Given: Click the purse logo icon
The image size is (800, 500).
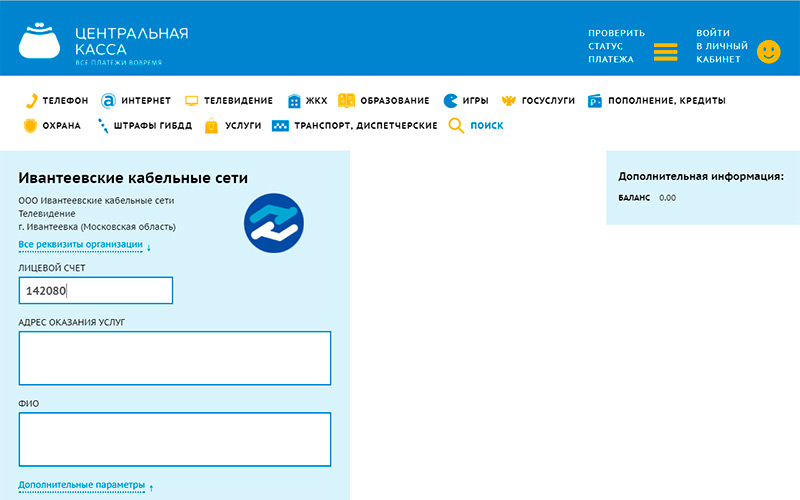Looking at the screenshot, I should tap(39, 41).
